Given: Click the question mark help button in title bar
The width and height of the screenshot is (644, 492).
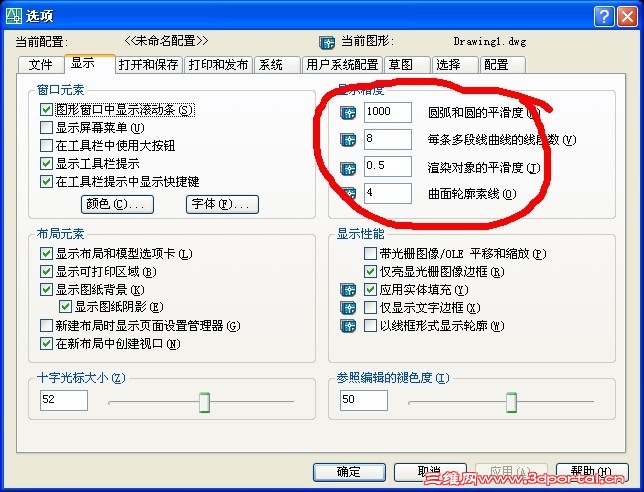Looking at the screenshot, I should coord(604,16).
